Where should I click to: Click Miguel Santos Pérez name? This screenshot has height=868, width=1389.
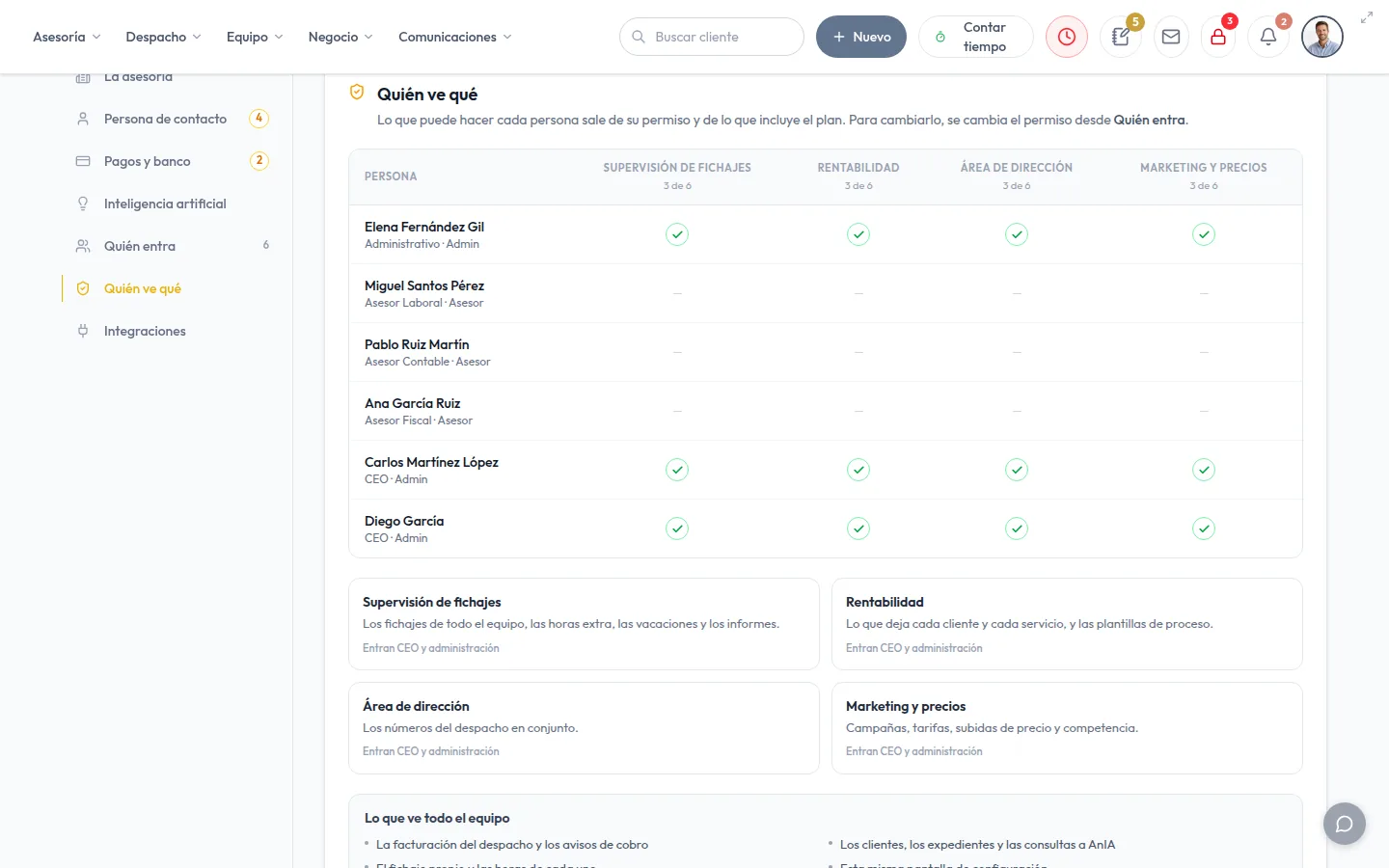(424, 285)
